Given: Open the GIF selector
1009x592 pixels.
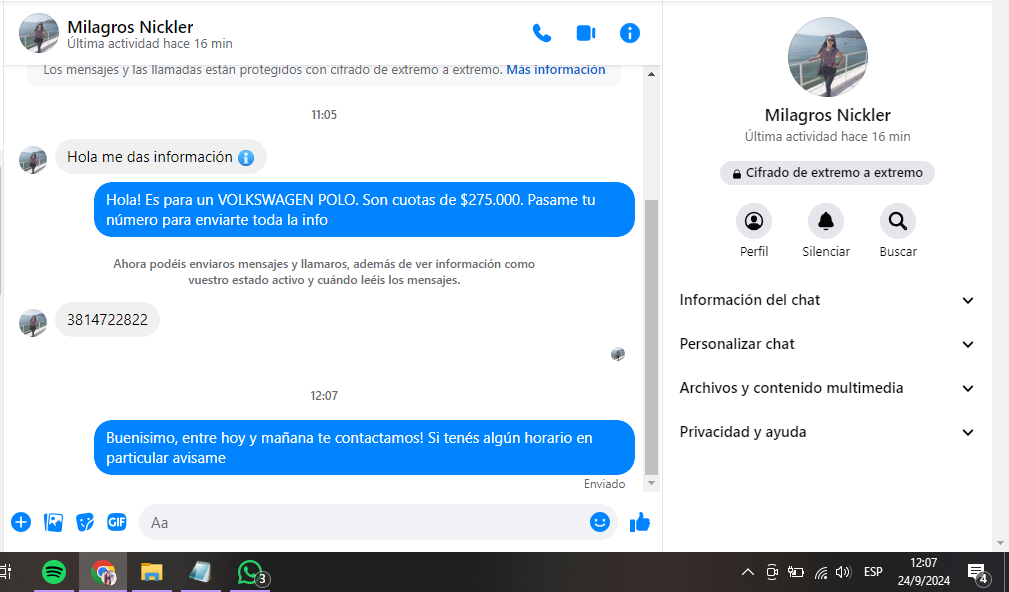Looking at the screenshot, I should (117, 522).
